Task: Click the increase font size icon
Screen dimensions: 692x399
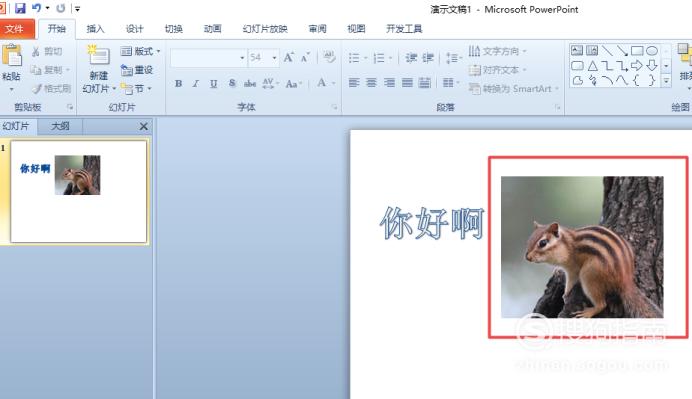Action: (289, 57)
